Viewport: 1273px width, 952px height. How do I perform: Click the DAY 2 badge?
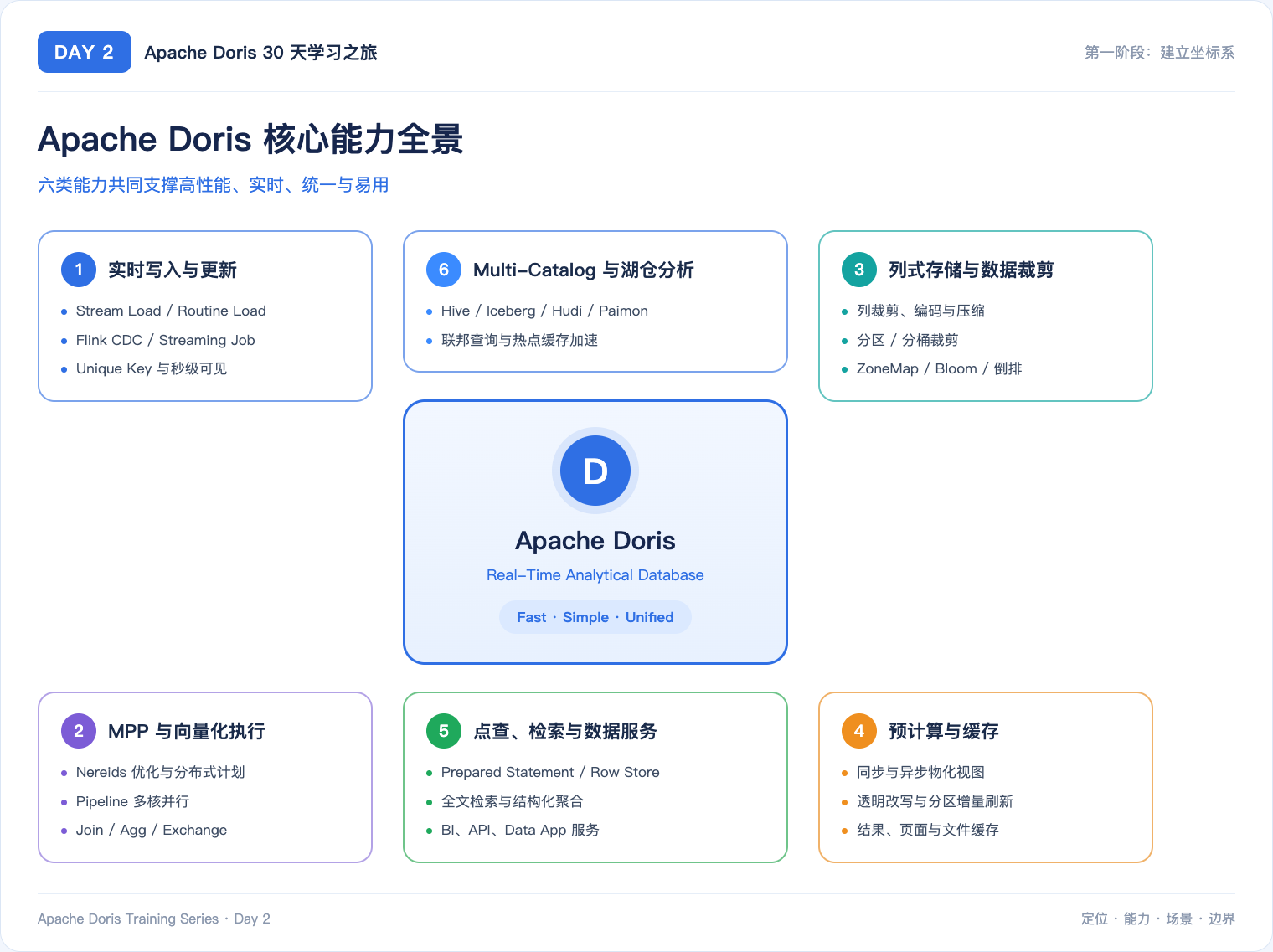coord(85,52)
